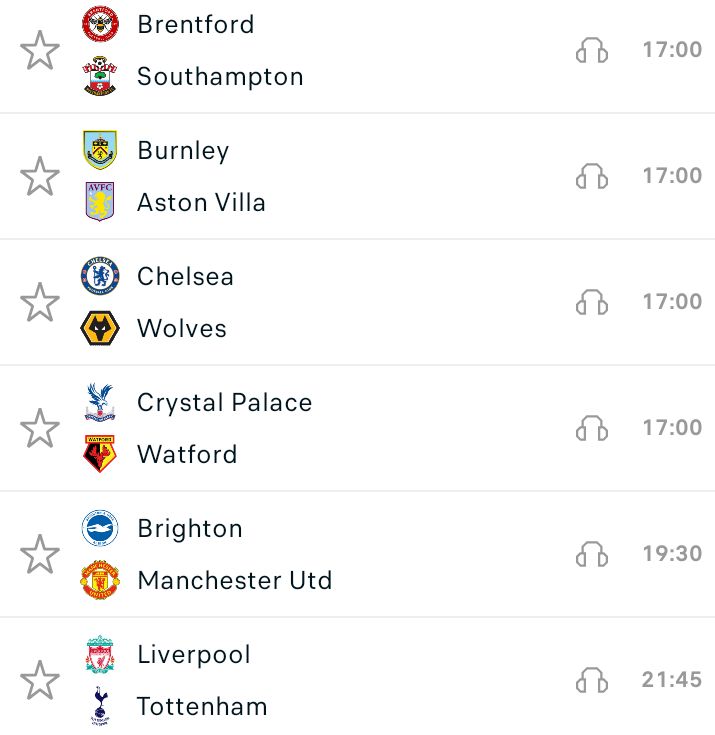Image resolution: width=715 pixels, height=735 pixels.
Task: Click the Chelsea club crest
Action: pyautogui.click(x=100, y=276)
